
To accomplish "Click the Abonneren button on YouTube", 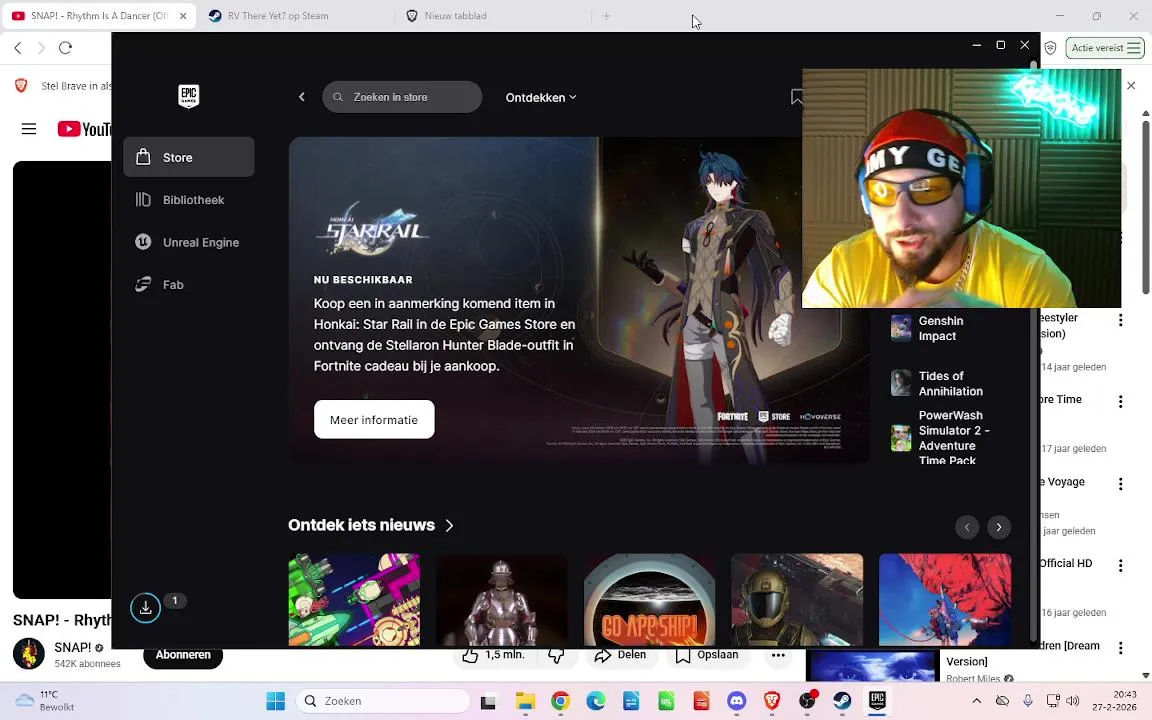I will coord(183,655).
